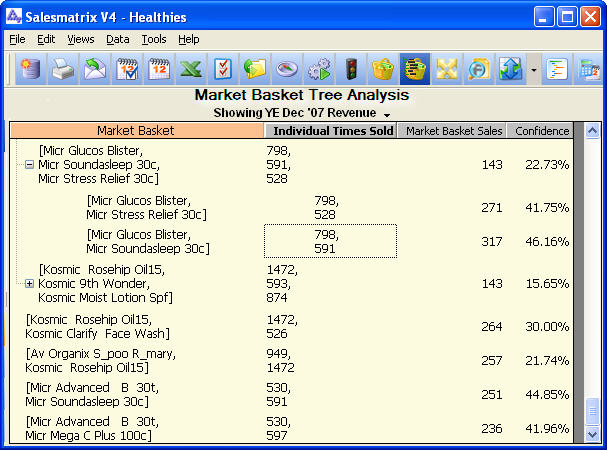Image resolution: width=607 pixels, height=450 pixels.
Task: Click the checklist icon with red ticks
Action: [223, 69]
